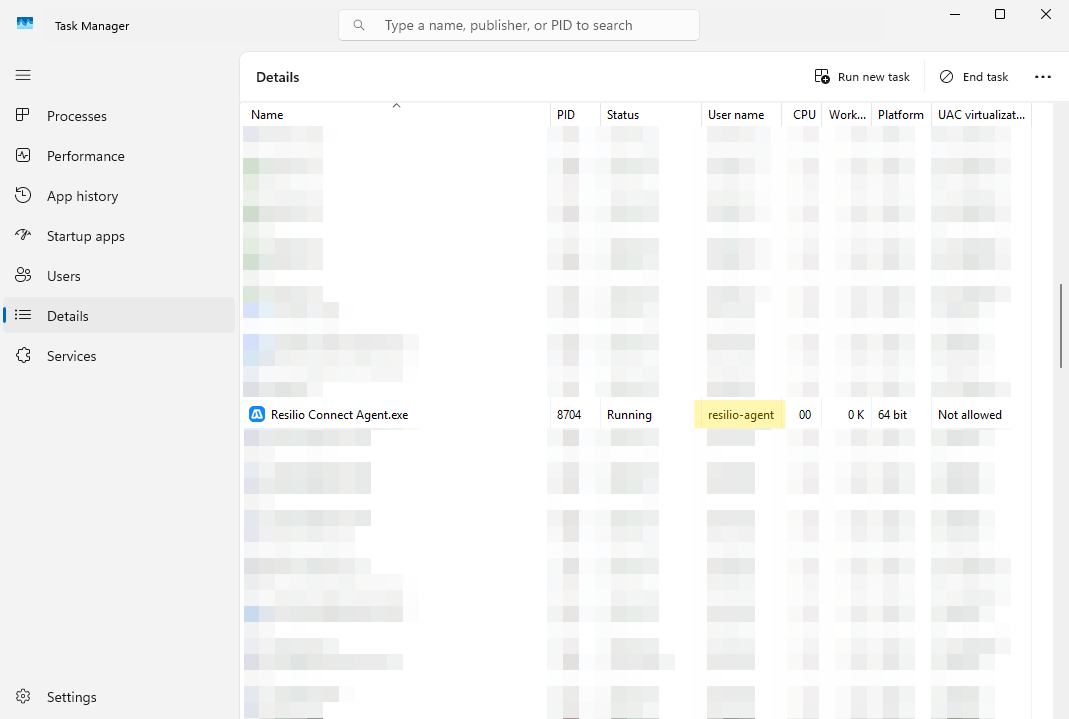Click the Name column sort chevron

coord(396,104)
